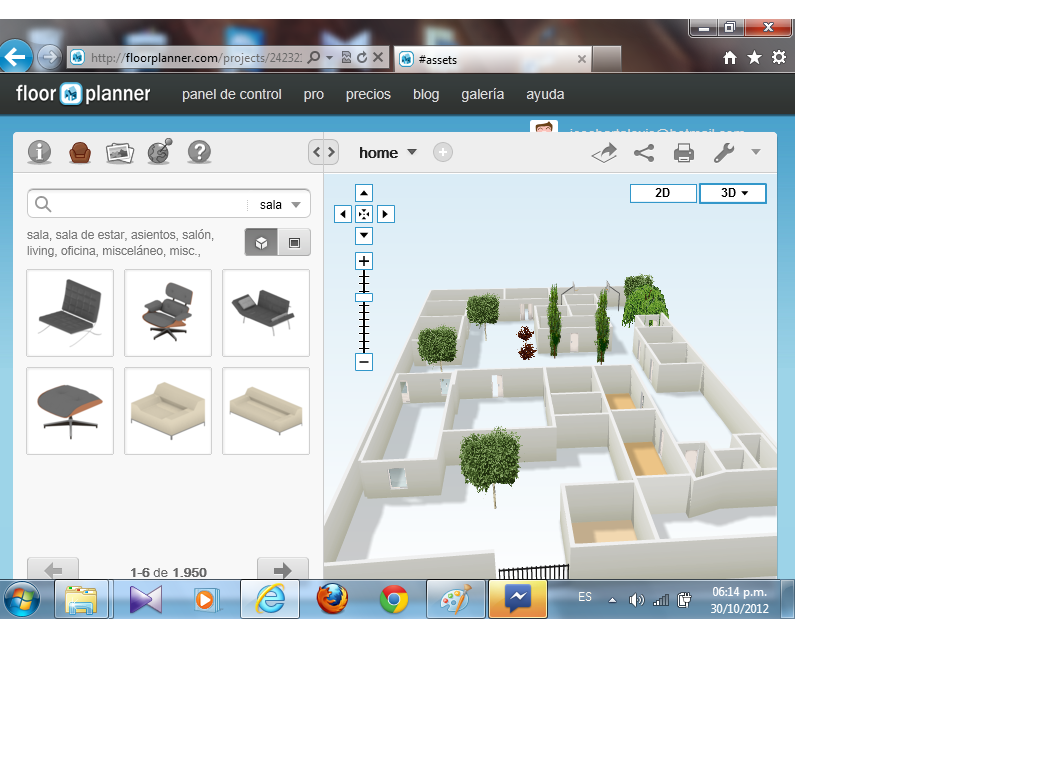
Task: Center the view with the fit icon
Action: pyautogui.click(x=364, y=214)
